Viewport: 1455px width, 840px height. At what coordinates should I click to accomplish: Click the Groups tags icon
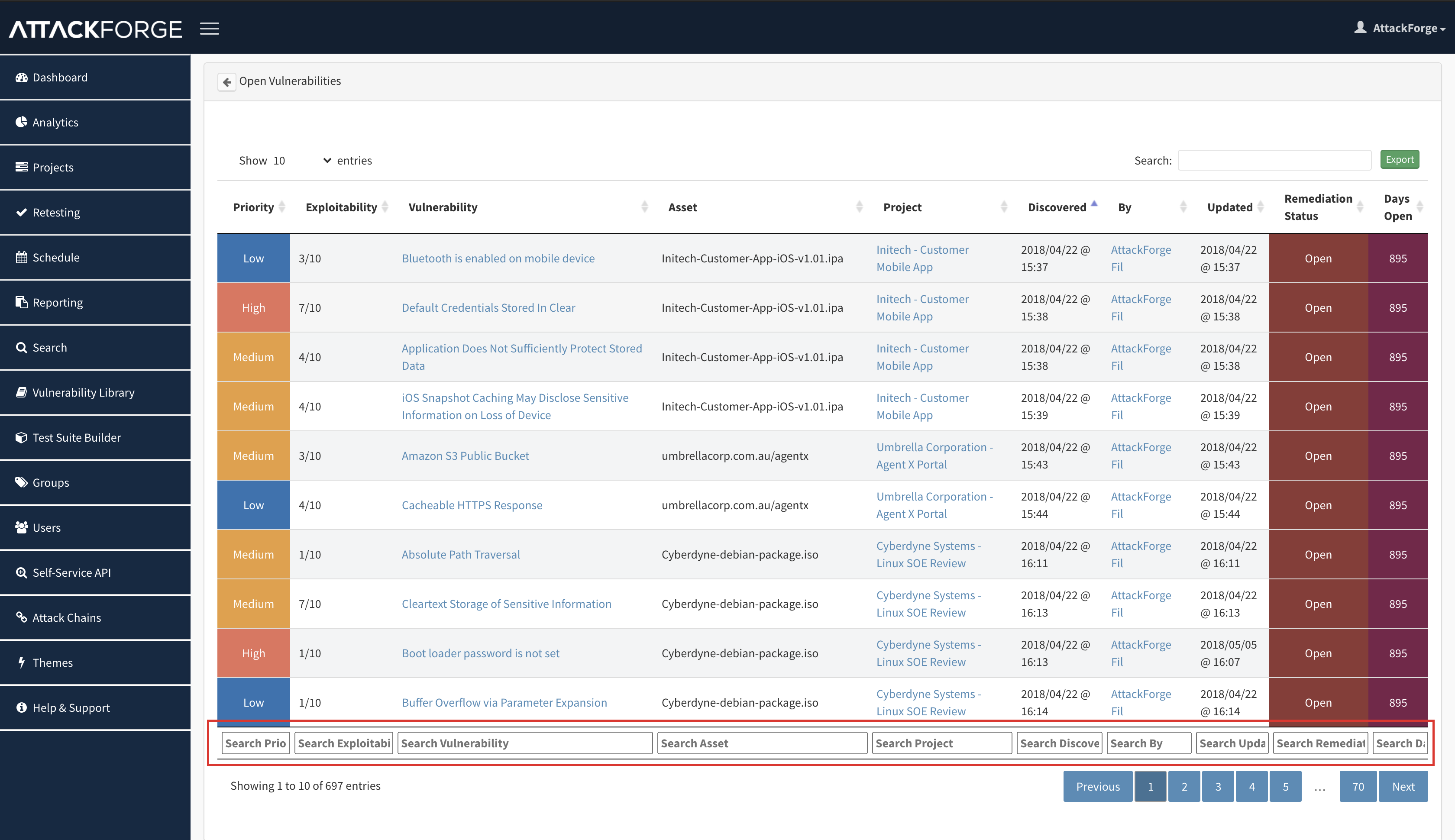[x=21, y=482]
